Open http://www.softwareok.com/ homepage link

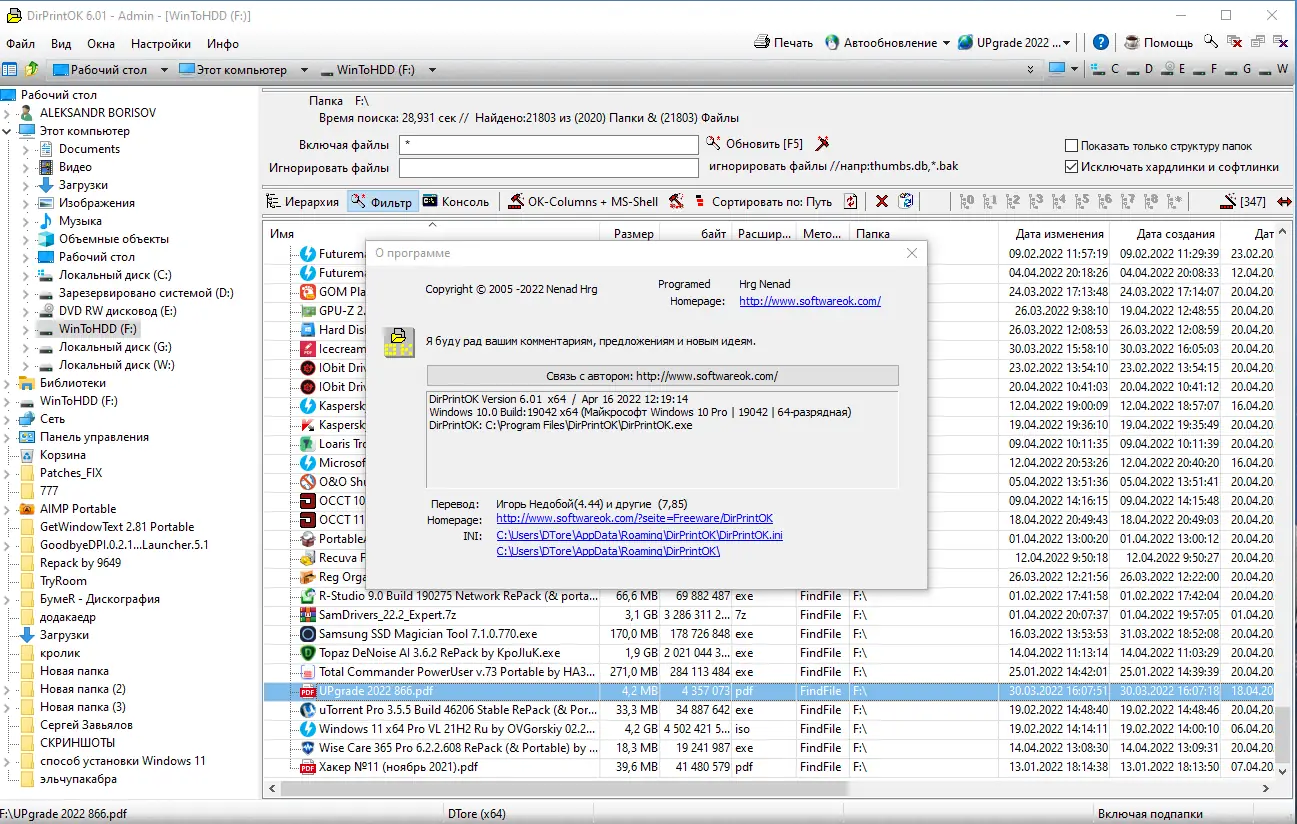(810, 301)
